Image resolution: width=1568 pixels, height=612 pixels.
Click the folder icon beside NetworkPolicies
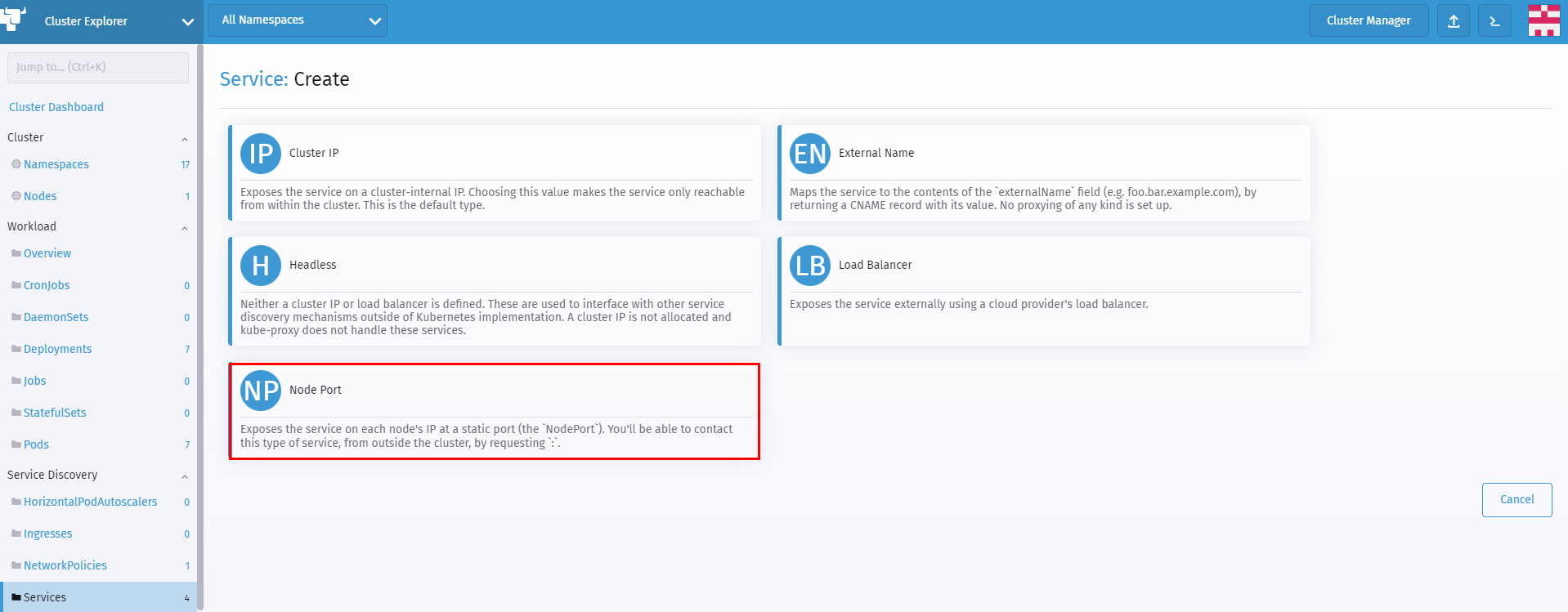tap(16, 565)
